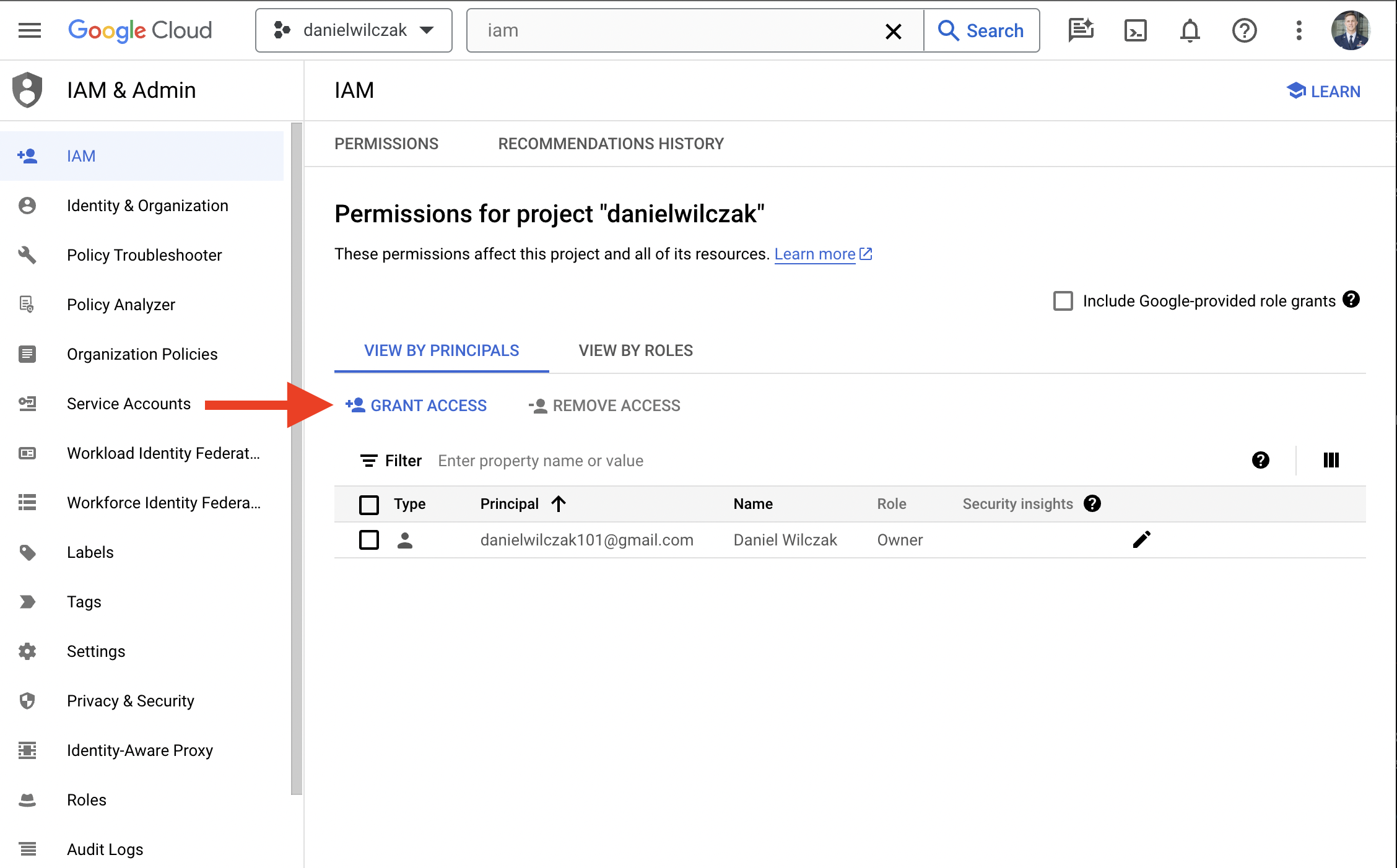Screen dimensions: 1397x868
Task: Focus the Filter property input field
Action: (x=836, y=461)
